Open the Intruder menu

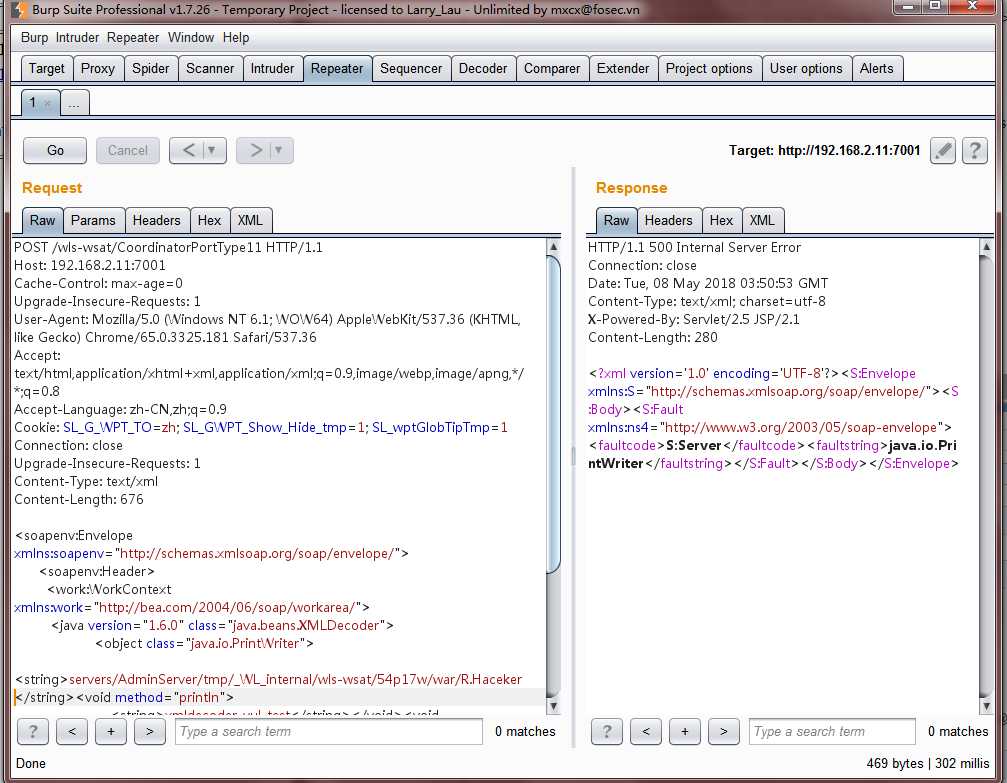click(x=77, y=37)
